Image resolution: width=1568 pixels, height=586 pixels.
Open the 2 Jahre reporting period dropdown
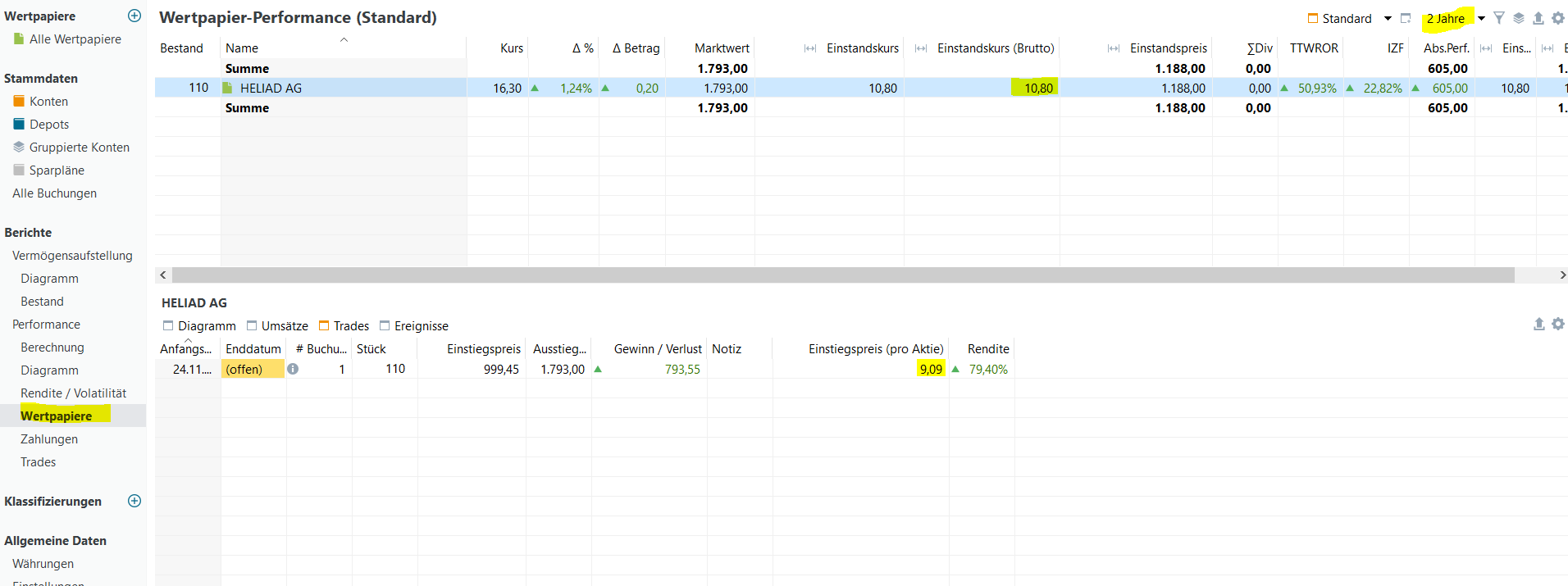1481,19
